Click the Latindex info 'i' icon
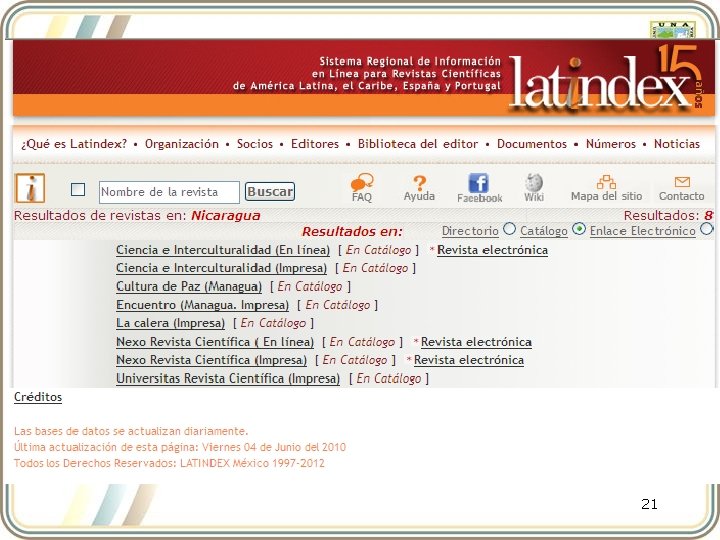 [x=30, y=188]
